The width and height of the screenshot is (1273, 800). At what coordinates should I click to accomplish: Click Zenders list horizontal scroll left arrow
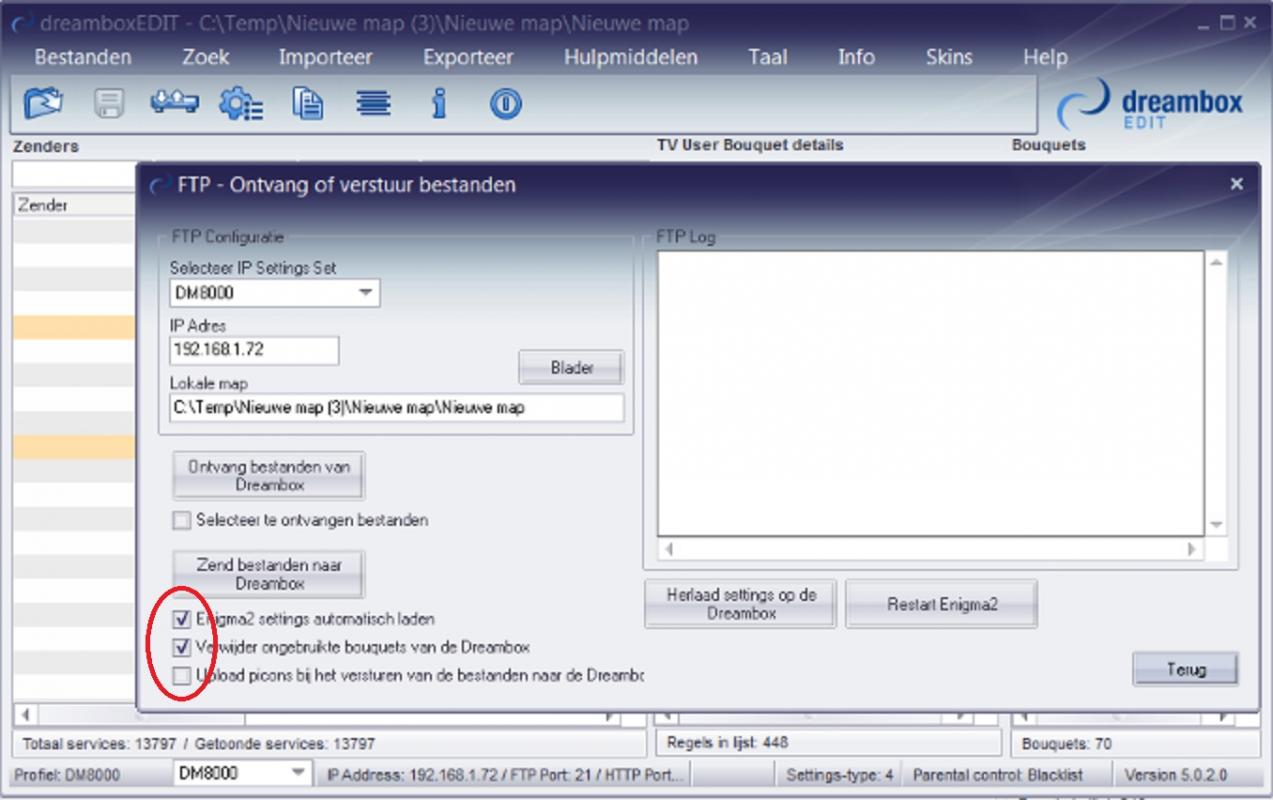click(x=24, y=716)
